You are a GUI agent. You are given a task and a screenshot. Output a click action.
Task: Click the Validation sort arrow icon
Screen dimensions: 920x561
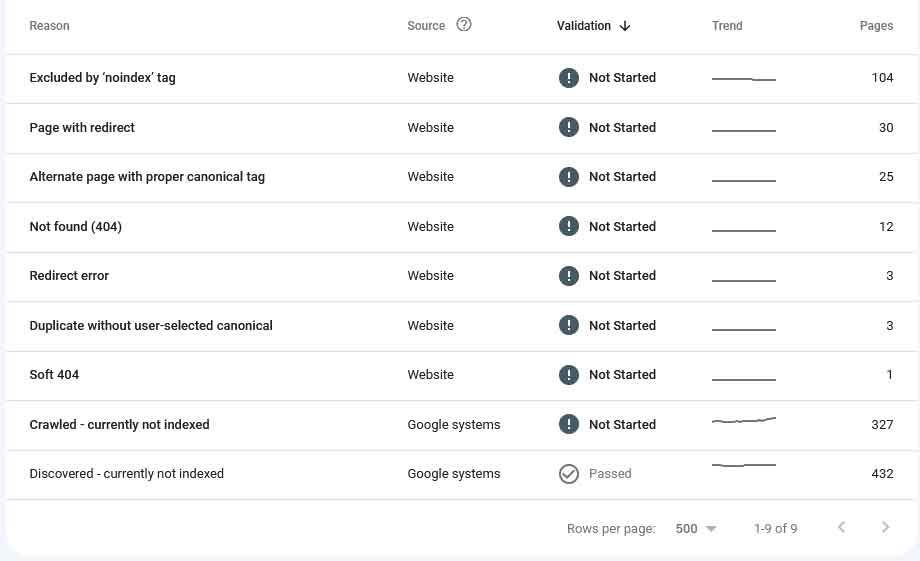coord(625,26)
